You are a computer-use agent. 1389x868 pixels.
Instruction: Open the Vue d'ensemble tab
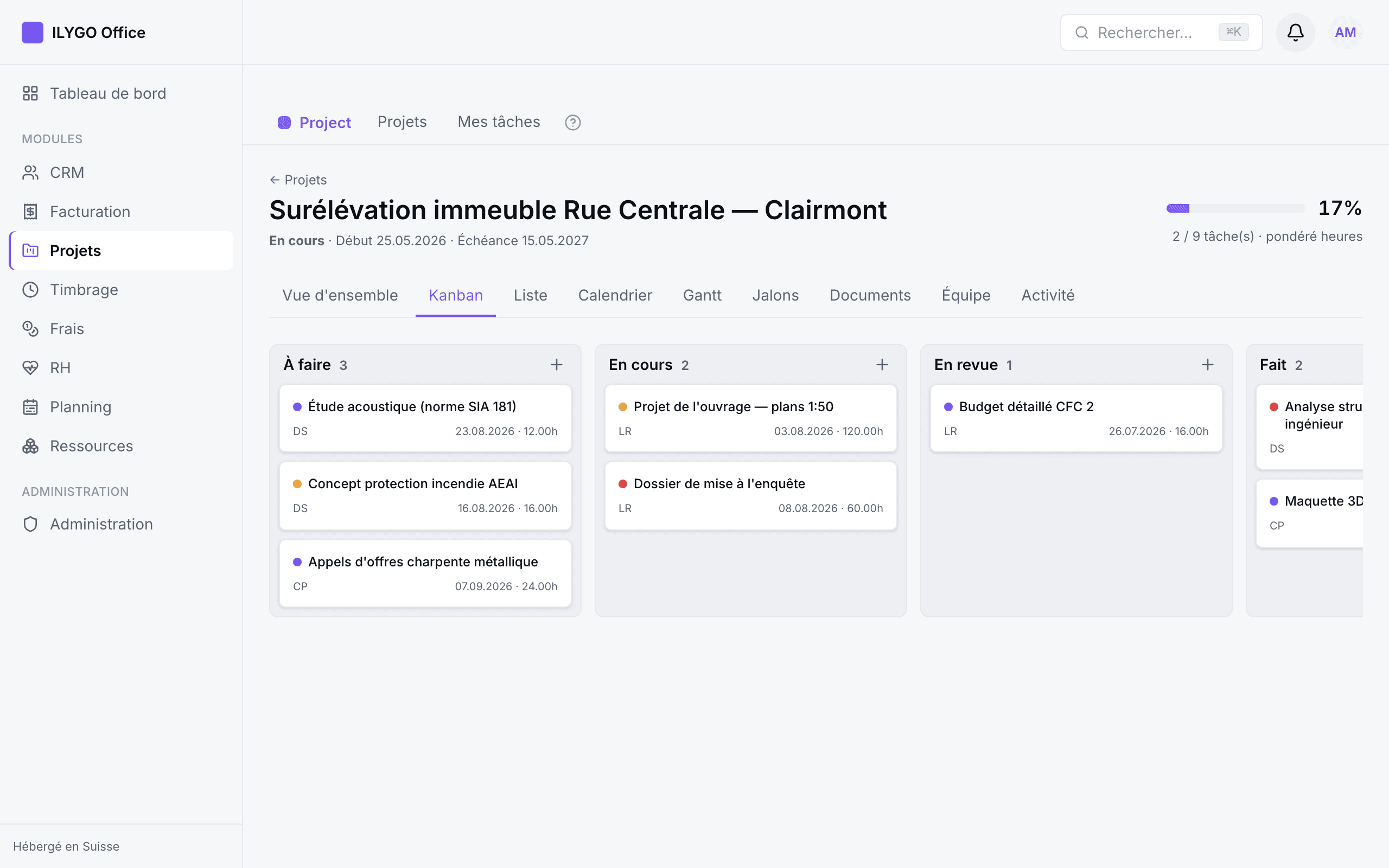[x=340, y=295]
